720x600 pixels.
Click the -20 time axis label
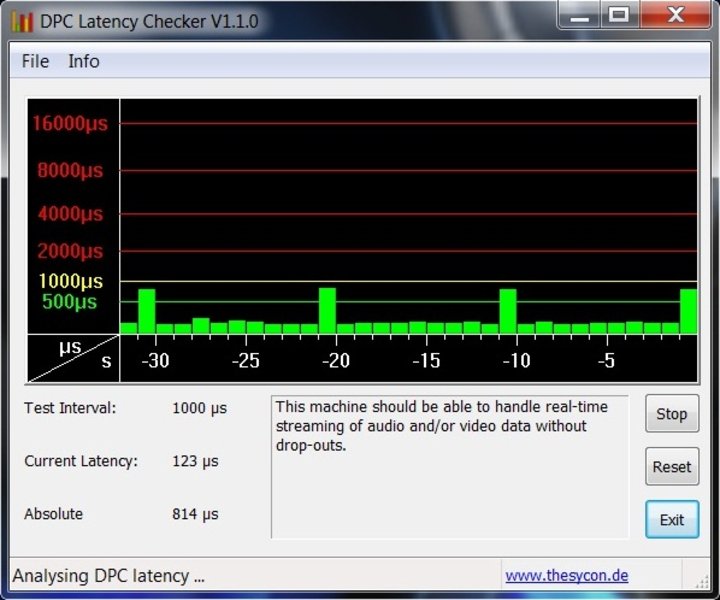point(336,361)
